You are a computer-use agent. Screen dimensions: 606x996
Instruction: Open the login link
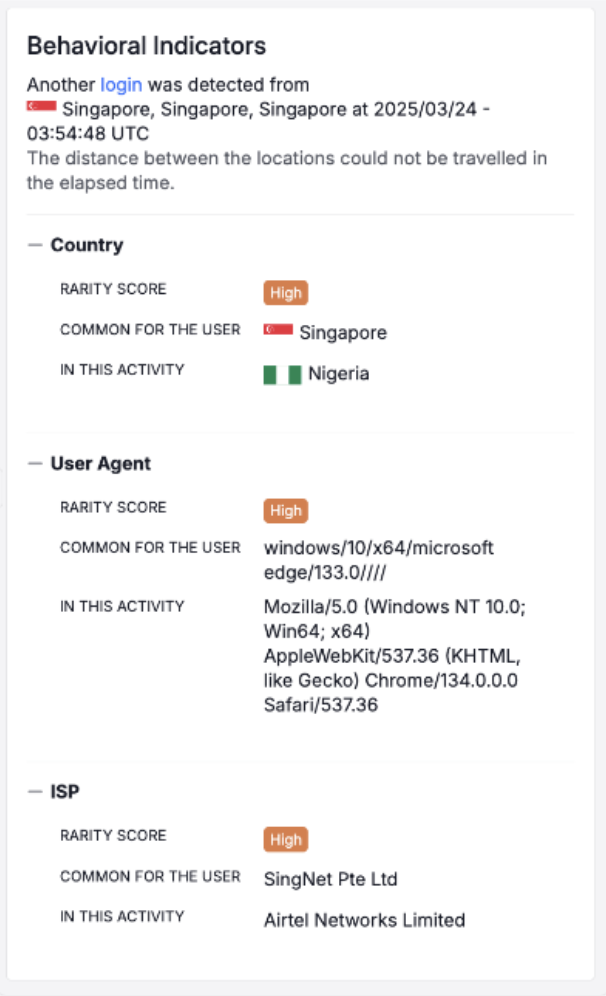point(121,85)
